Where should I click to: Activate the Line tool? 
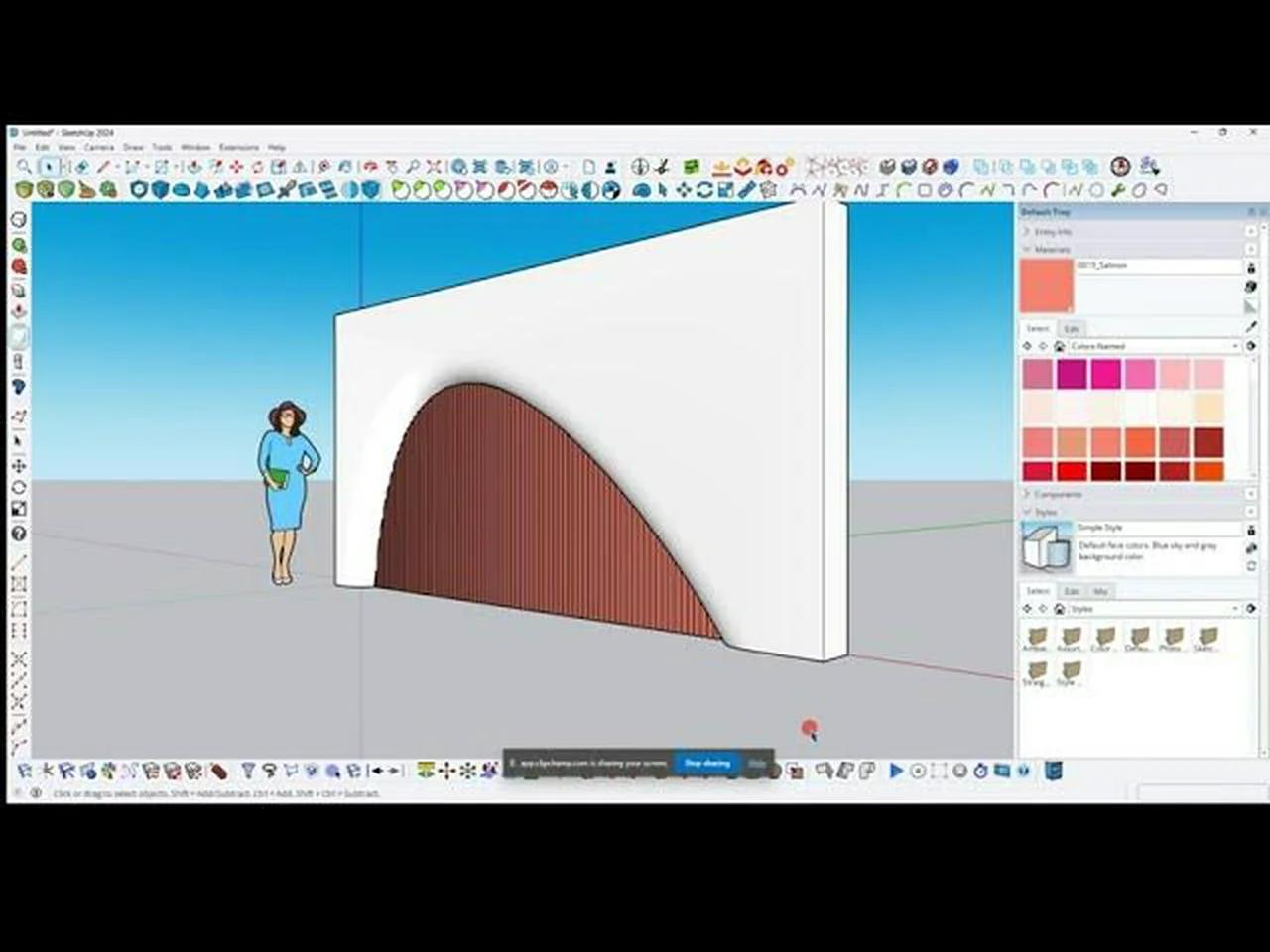[103, 166]
